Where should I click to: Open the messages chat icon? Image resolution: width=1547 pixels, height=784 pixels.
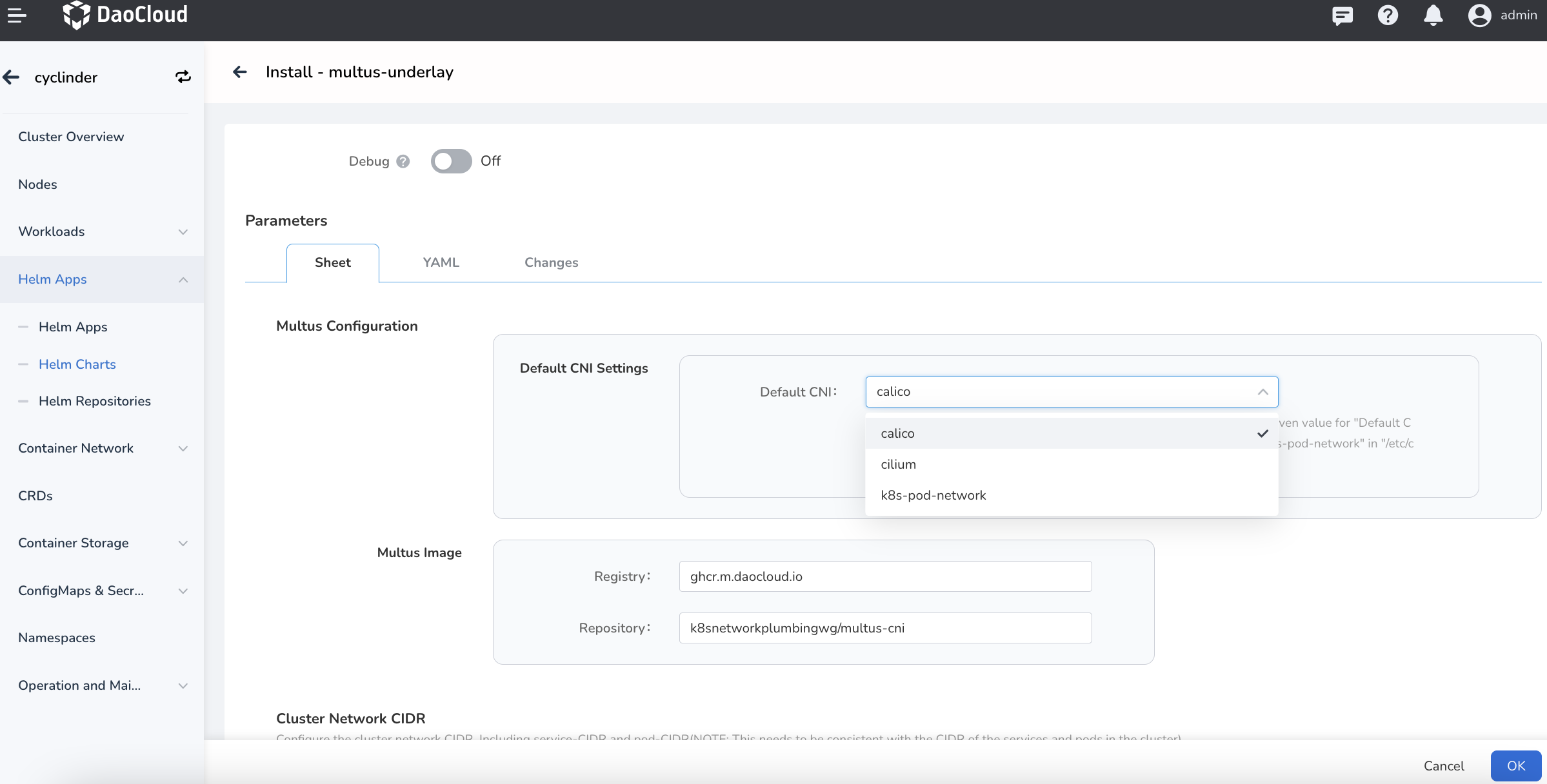pyautogui.click(x=1342, y=15)
